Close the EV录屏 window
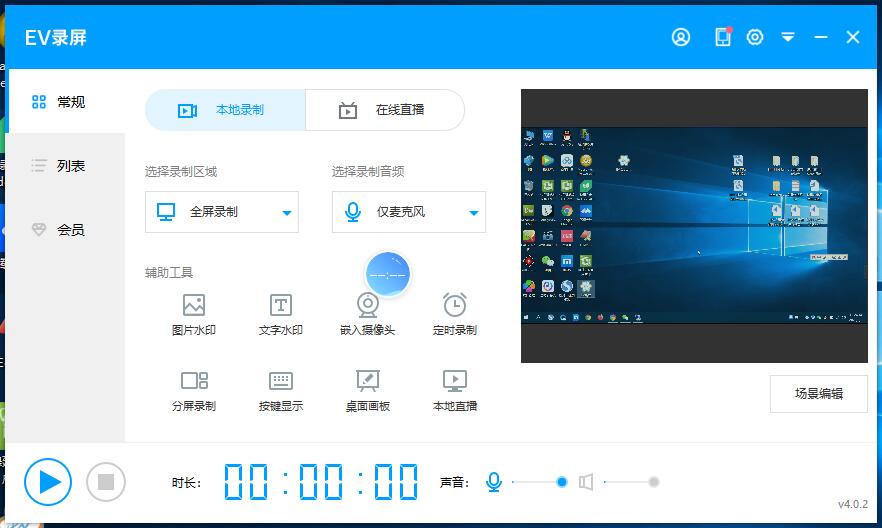Image resolution: width=882 pixels, height=528 pixels. 853,37
